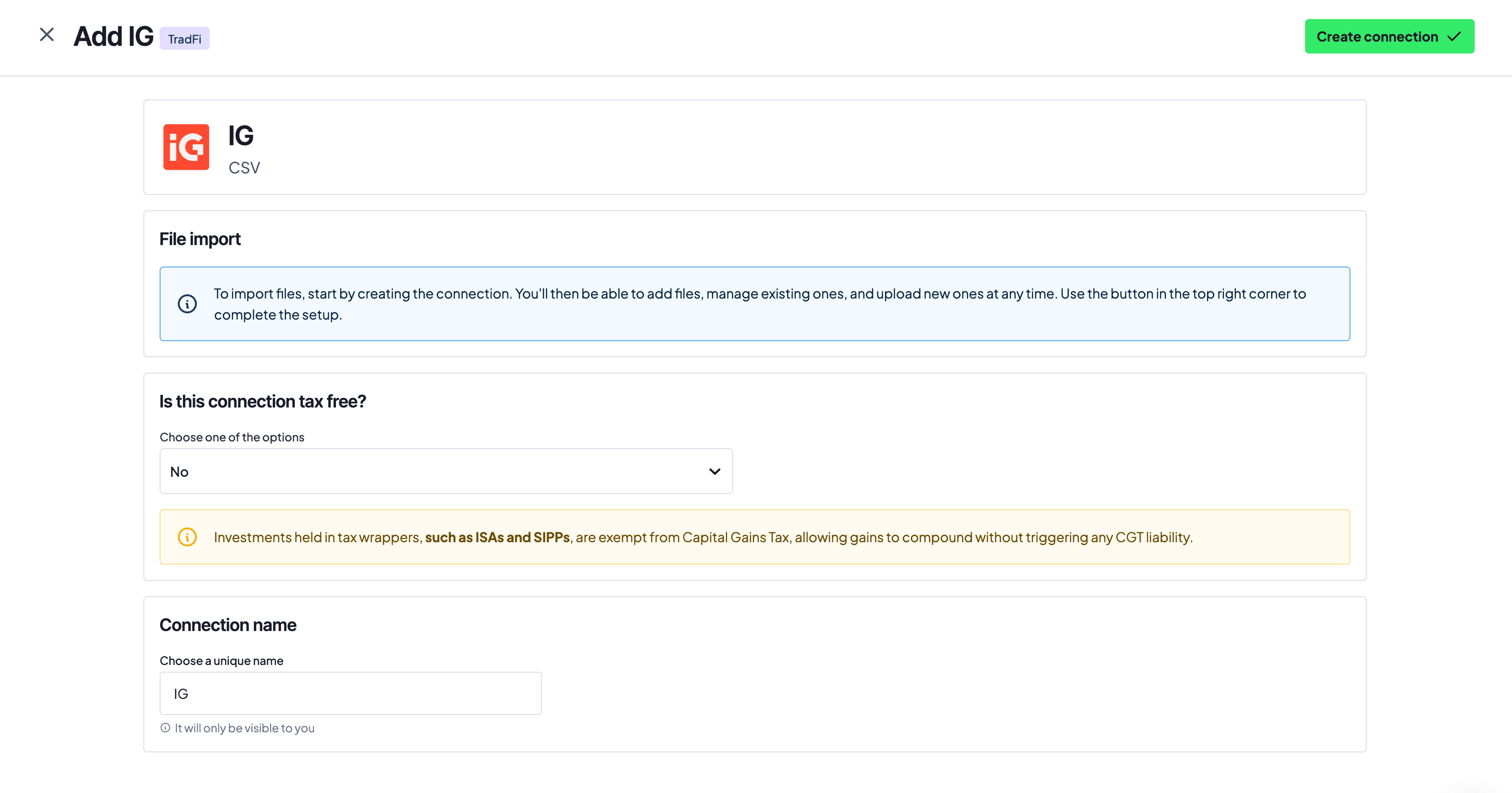This screenshot has width=1512, height=793.
Task: Click the 'Is this connection tax free?' heading
Action: (x=263, y=402)
